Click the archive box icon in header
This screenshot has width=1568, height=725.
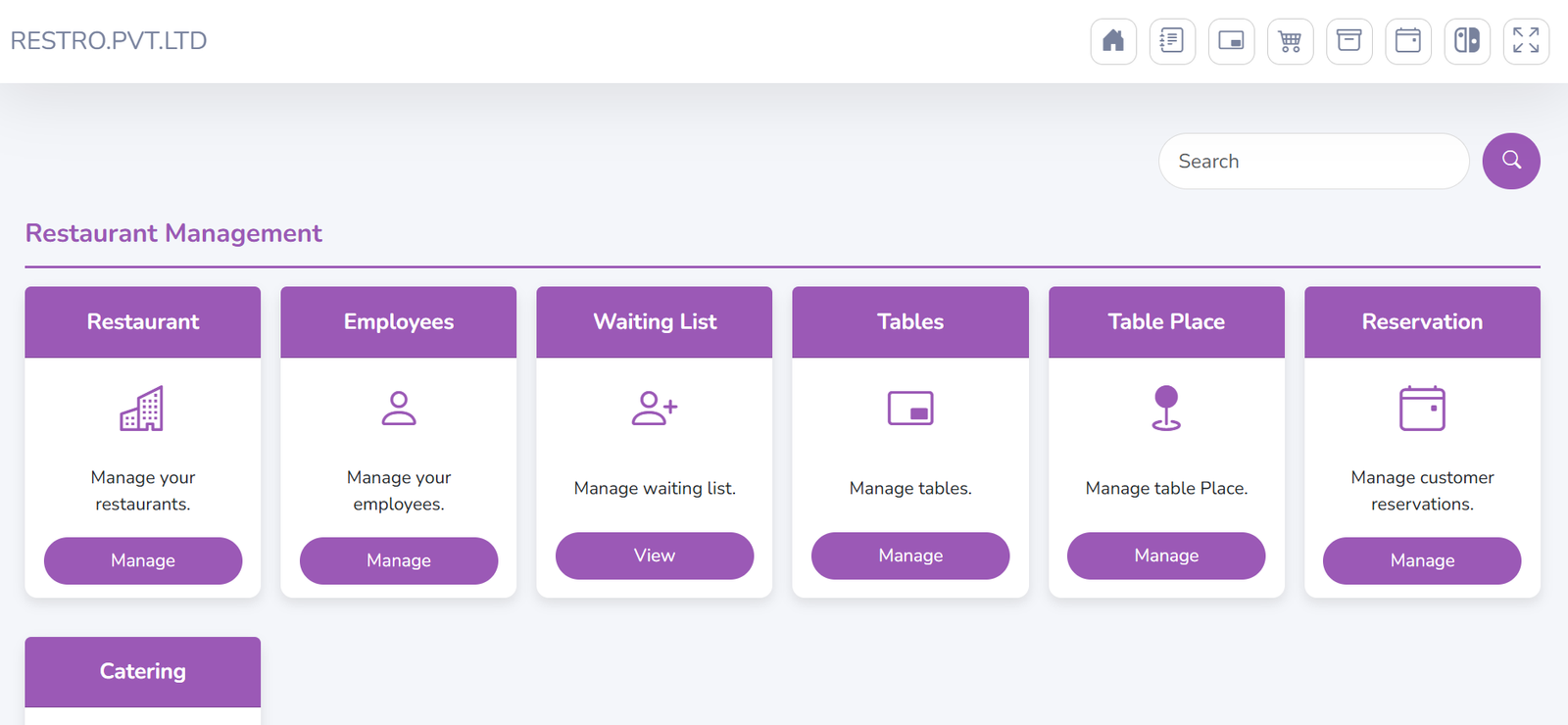(x=1349, y=41)
